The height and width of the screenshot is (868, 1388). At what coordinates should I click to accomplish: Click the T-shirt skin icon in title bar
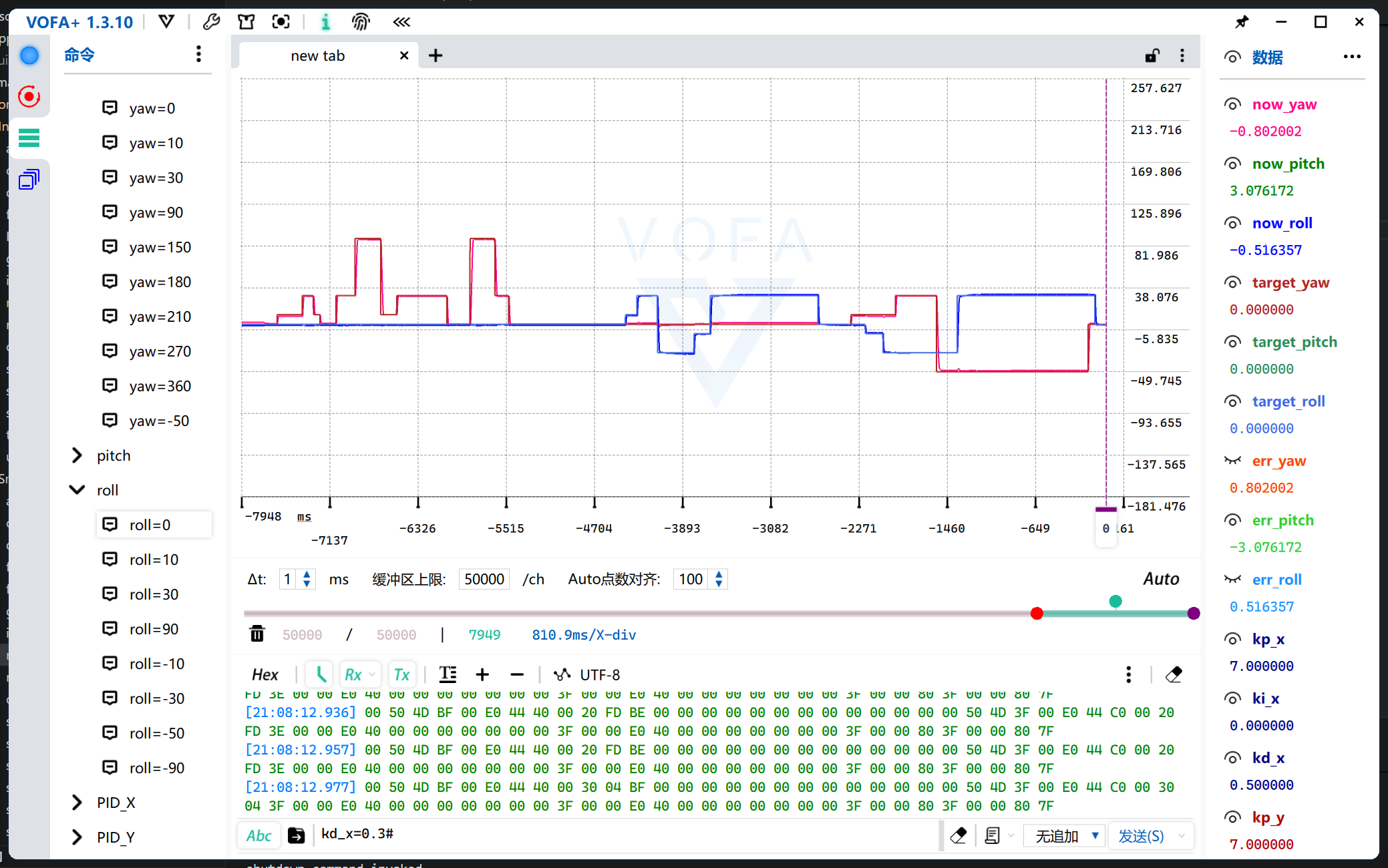[x=246, y=22]
